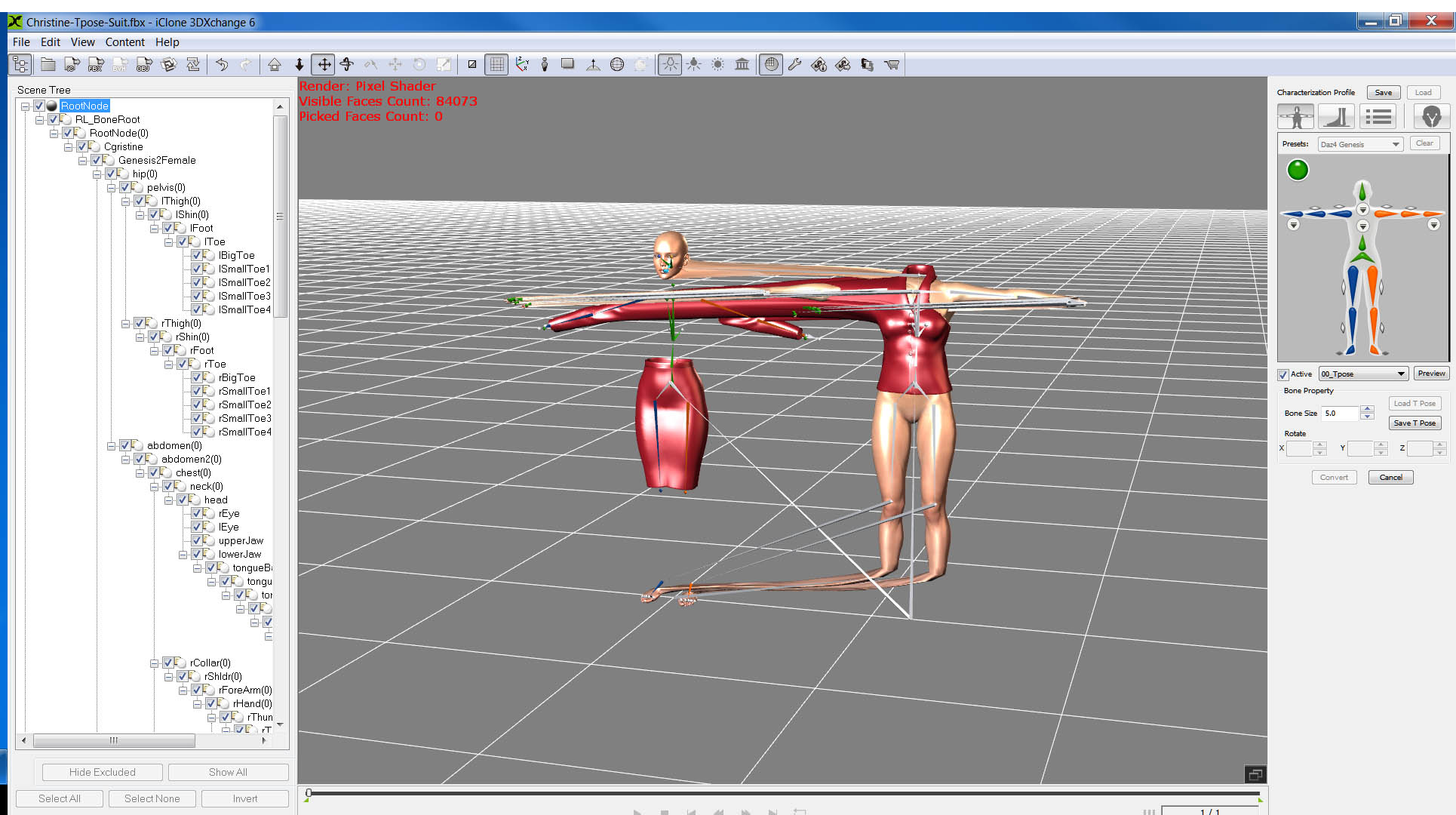Toggle the rCollar(0) checkbox
Screen dimensions: 1456x815
[x=168, y=663]
